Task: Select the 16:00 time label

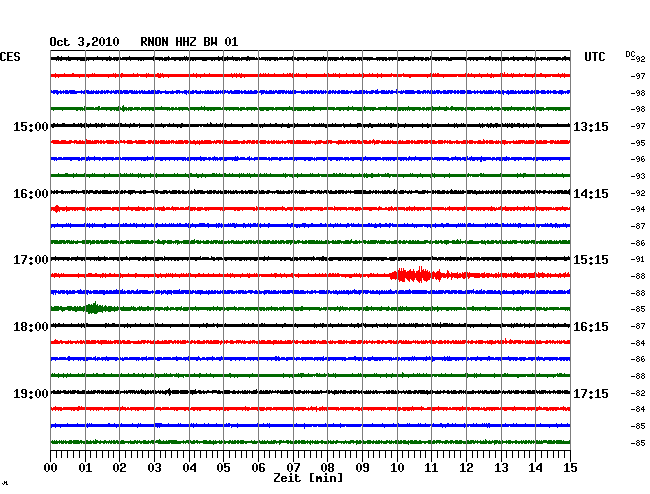Action: 31,194
